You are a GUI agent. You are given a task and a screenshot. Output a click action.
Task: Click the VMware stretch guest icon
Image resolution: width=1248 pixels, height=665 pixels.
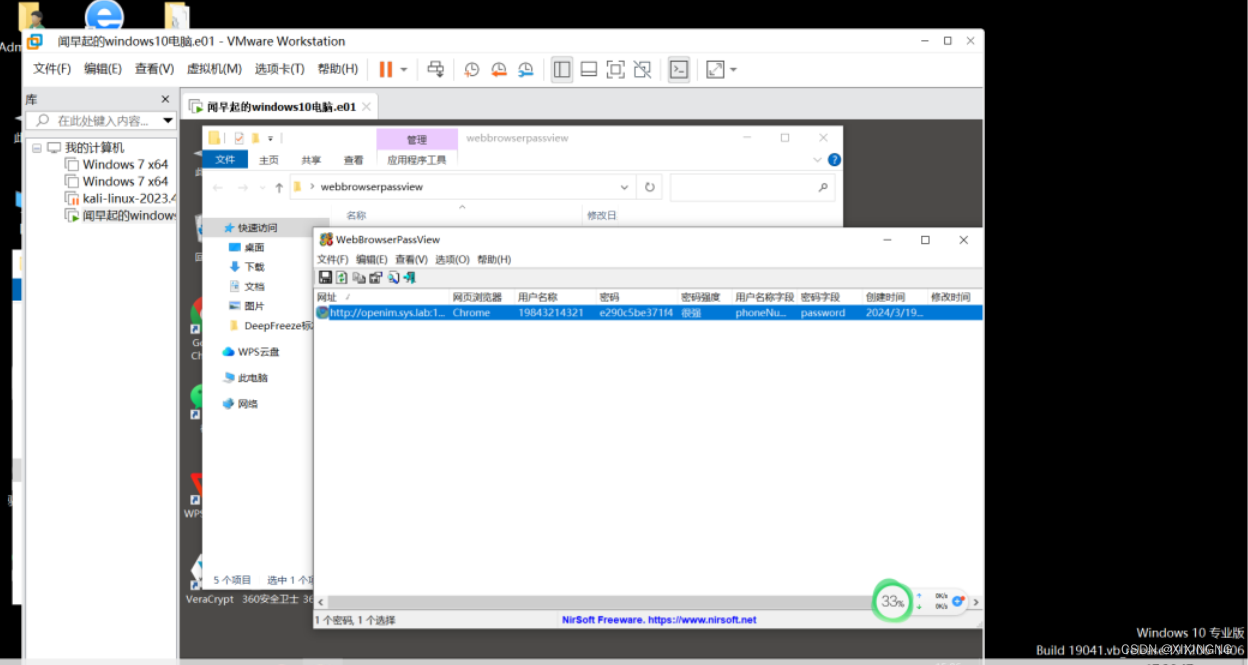pyautogui.click(x=715, y=69)
